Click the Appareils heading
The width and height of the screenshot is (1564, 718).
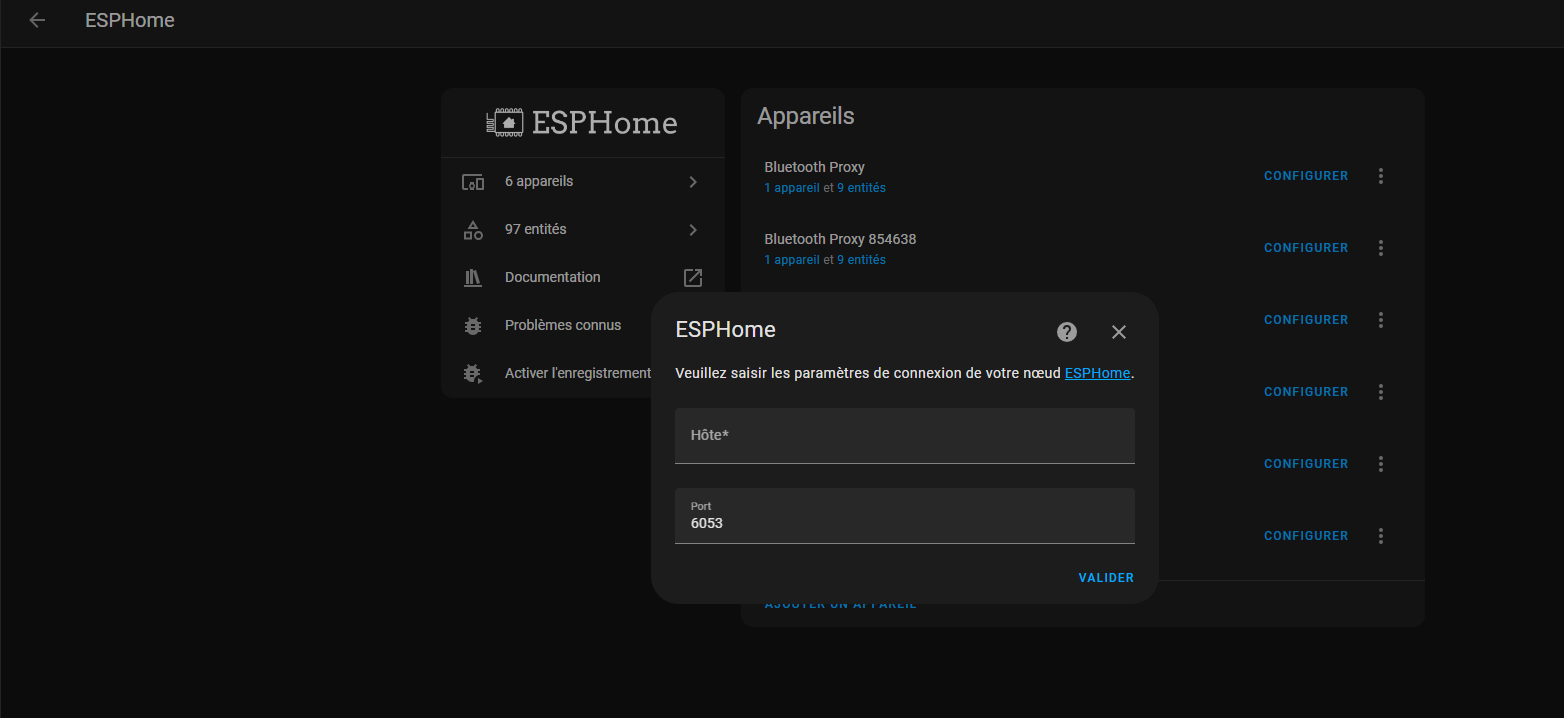click(x=806, y=116)
